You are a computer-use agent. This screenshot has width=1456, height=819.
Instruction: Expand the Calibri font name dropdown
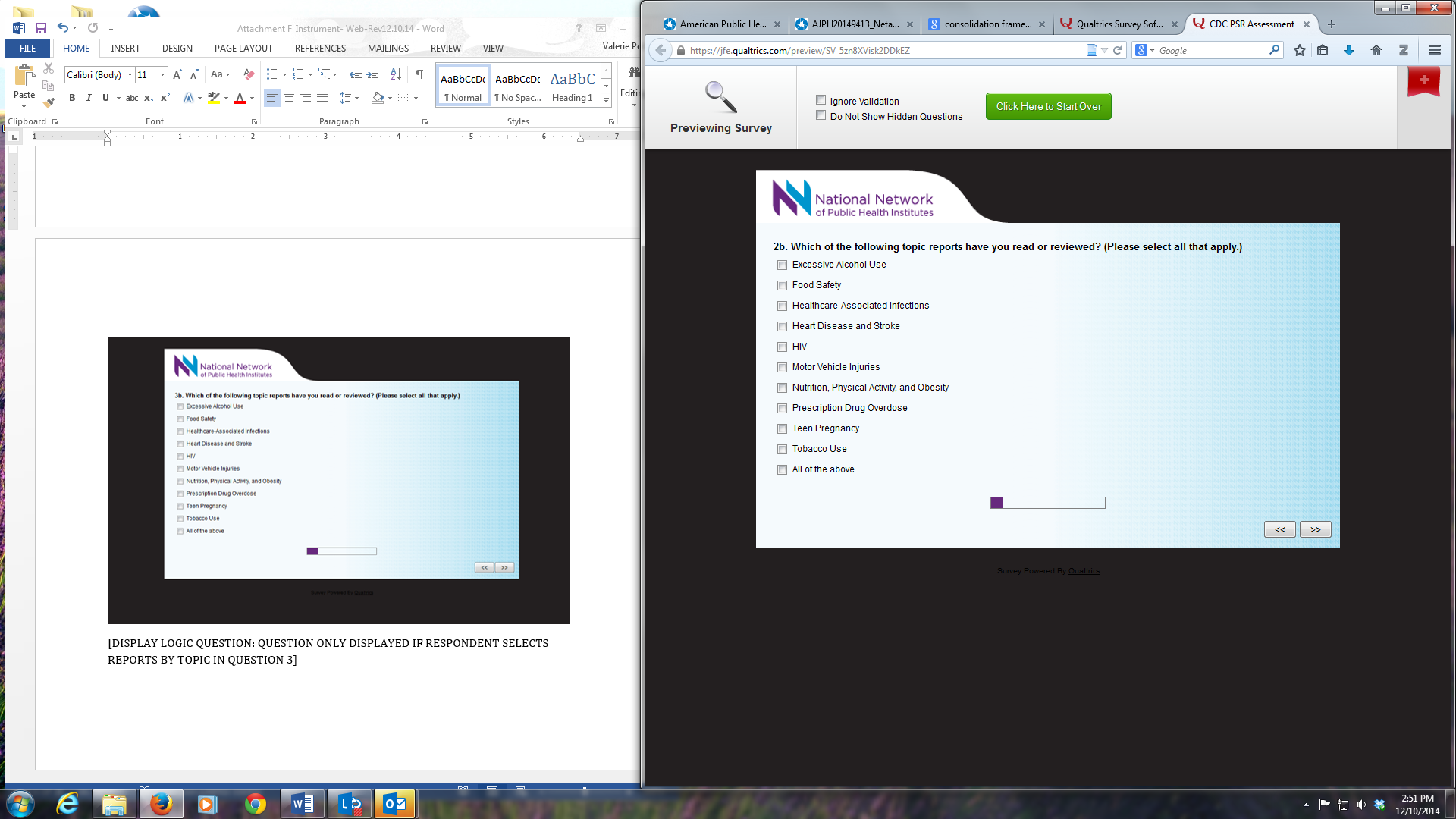[x=130, y=74]
